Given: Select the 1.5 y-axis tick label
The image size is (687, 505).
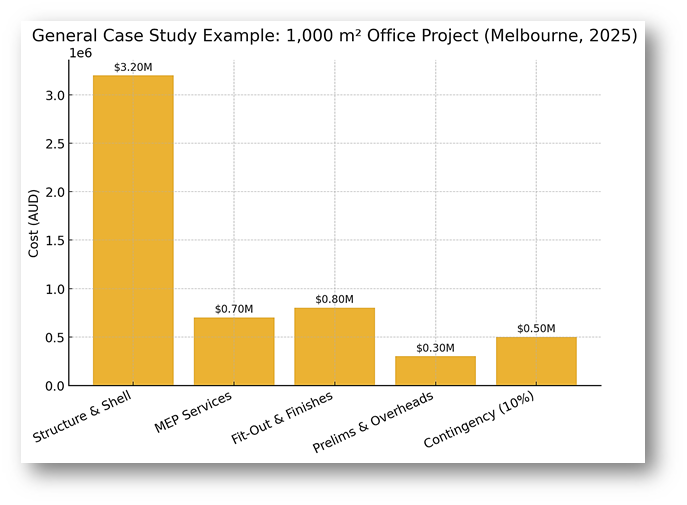Looking at the screenshot, I should pyautogui.click(x=56, y=241).
